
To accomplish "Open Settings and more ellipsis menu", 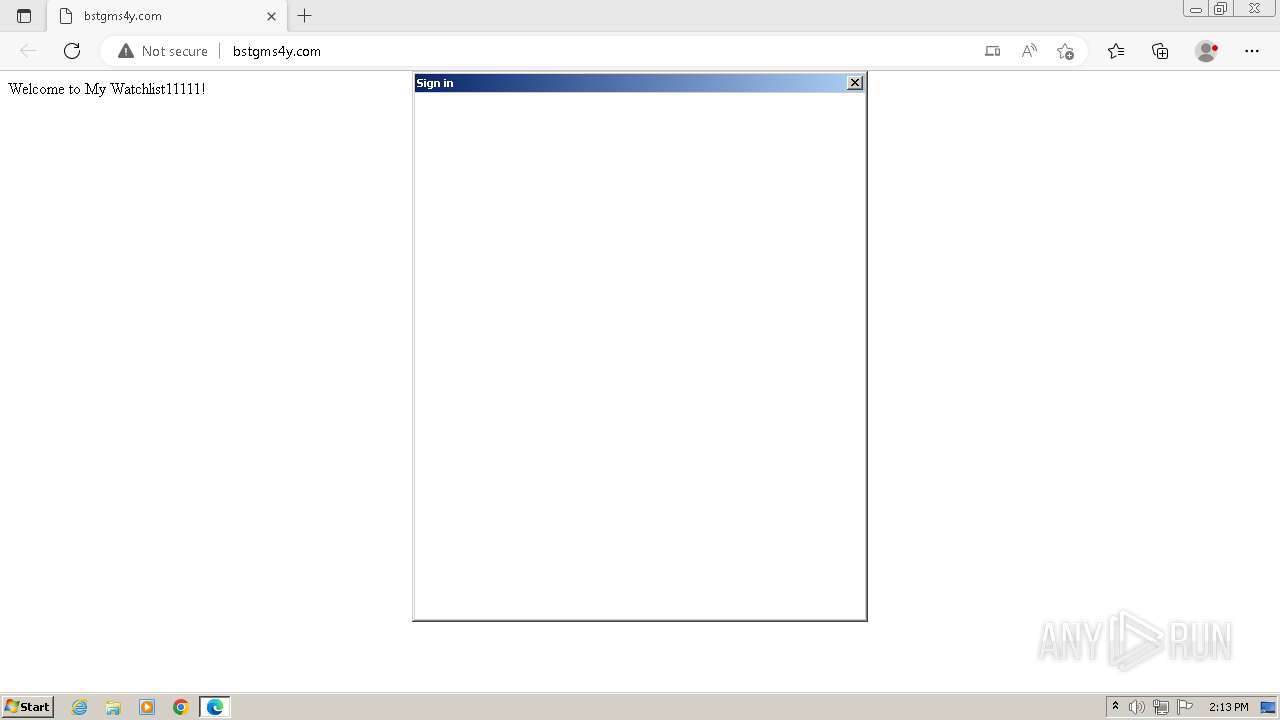I will (x=1252, y=51).
